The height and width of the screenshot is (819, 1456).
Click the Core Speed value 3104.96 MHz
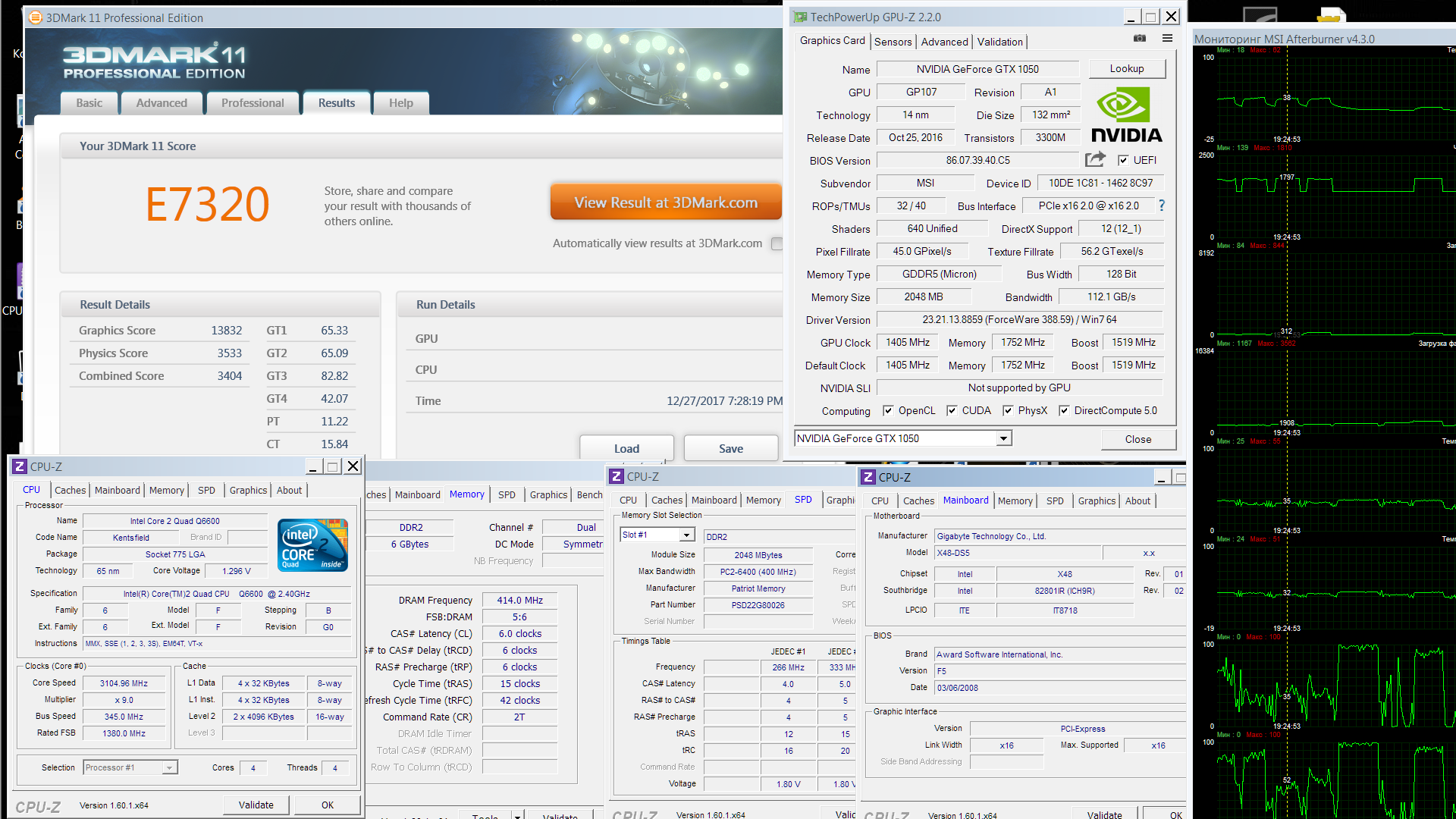click(x=124, y=683)
